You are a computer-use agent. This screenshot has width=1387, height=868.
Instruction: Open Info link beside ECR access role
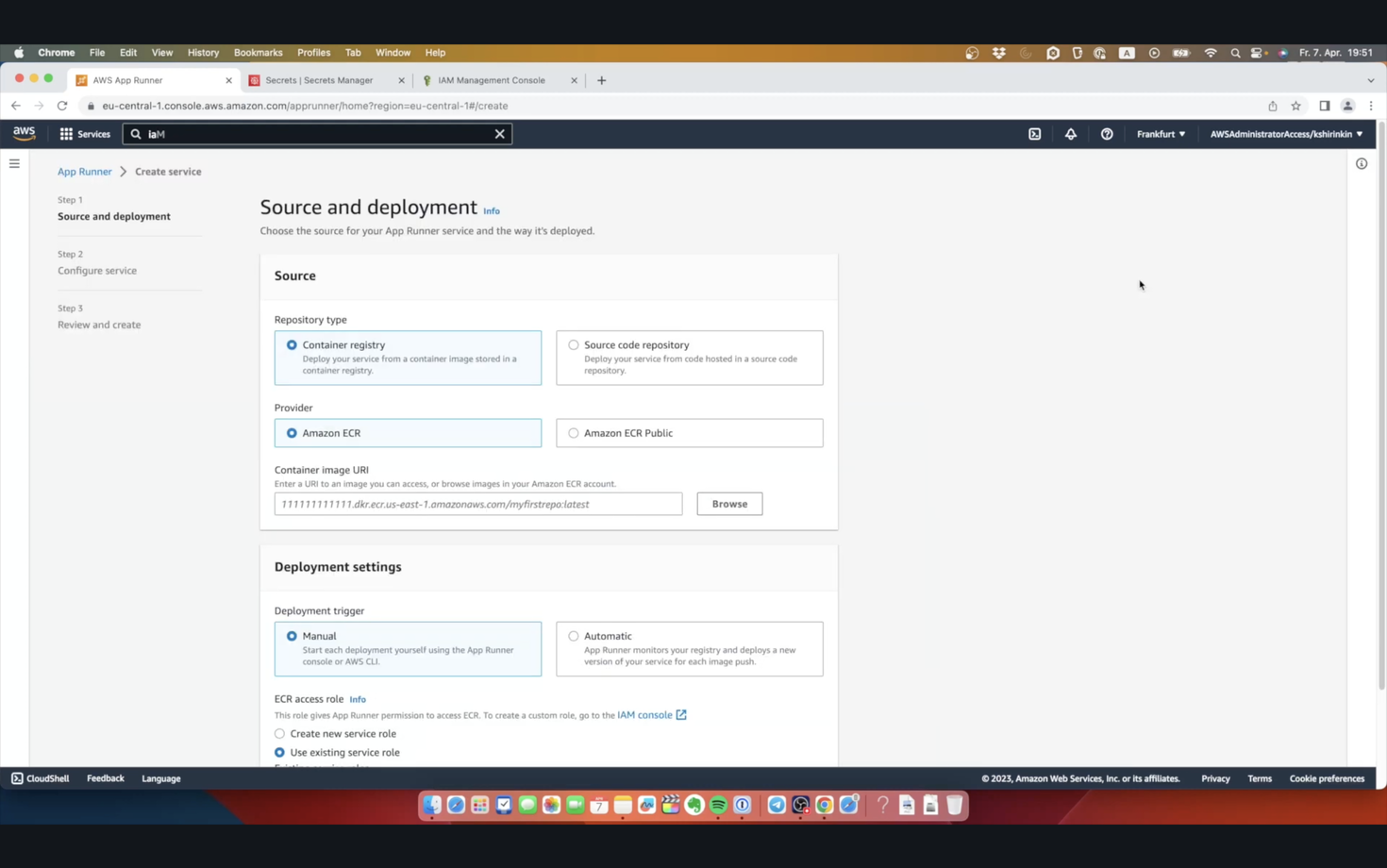(x=358, y=699)
